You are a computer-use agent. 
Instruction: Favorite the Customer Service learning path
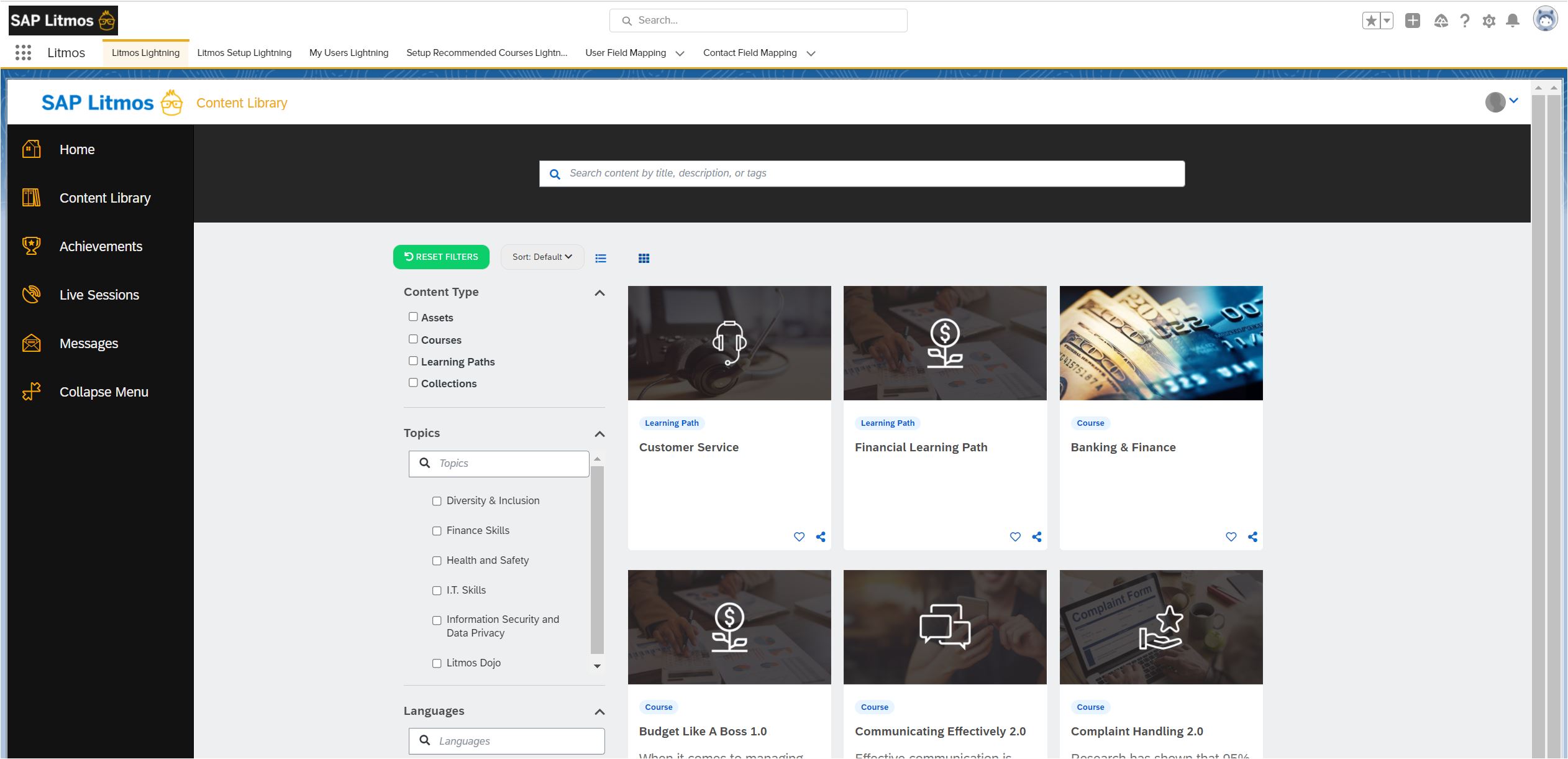pos(799,536)
